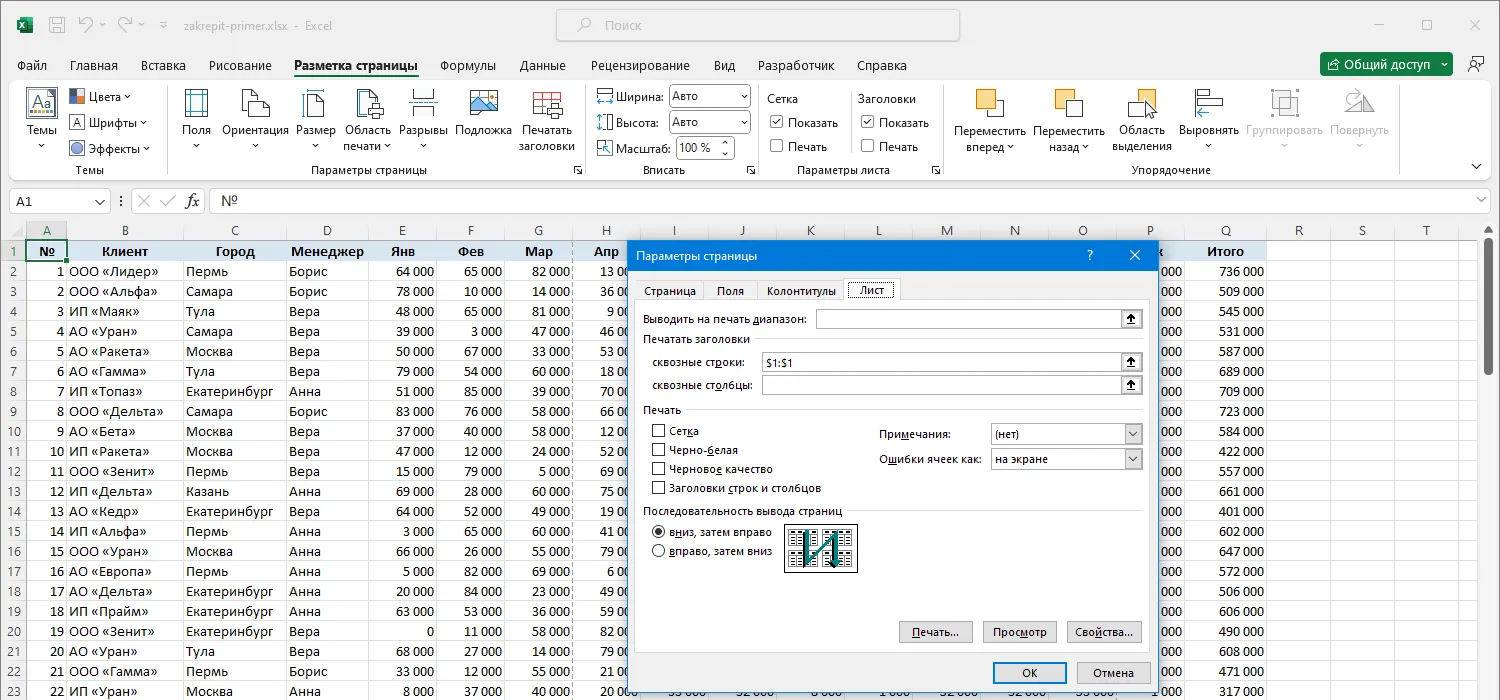Open the Размер paper size menu
Viewport: 1500px width, 700px height.
pyautogui.click(x=316, y=120)
